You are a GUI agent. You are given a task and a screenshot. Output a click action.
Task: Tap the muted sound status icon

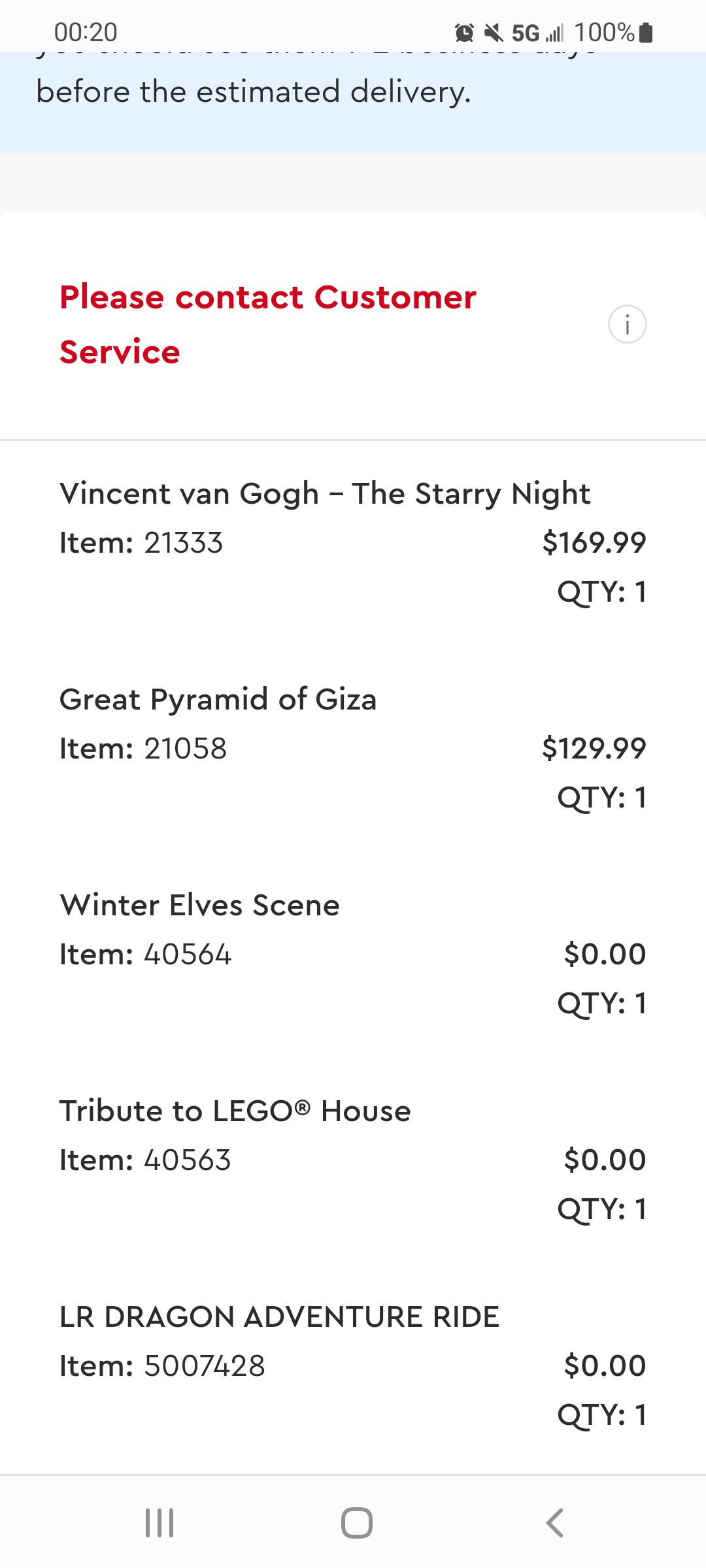[494, 32]
